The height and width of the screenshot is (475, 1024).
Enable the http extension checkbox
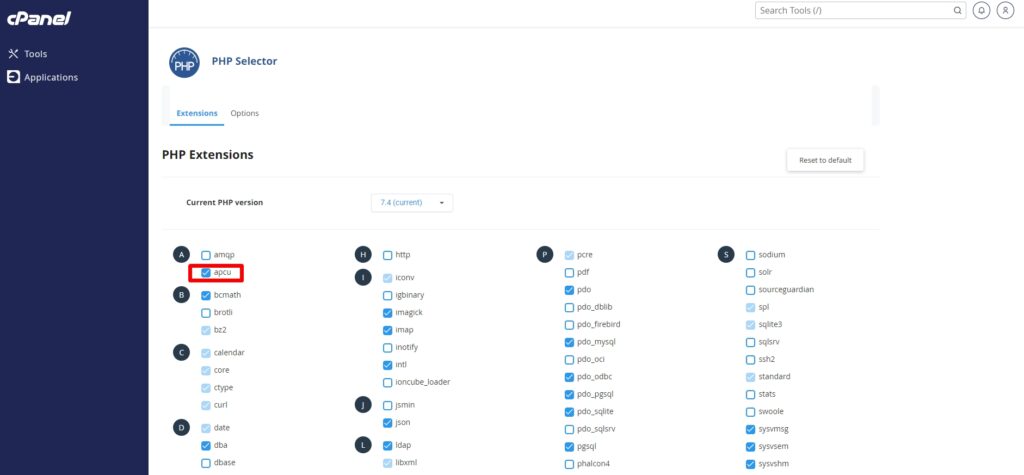coord(387,255)
